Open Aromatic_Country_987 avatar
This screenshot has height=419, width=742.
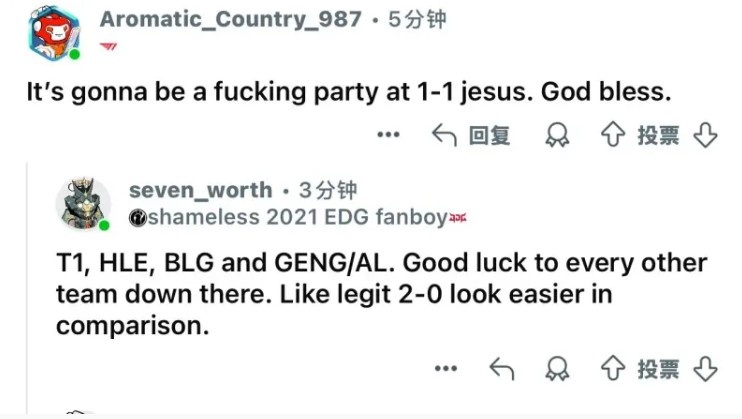pyautogui.click(x=52, y=32)
